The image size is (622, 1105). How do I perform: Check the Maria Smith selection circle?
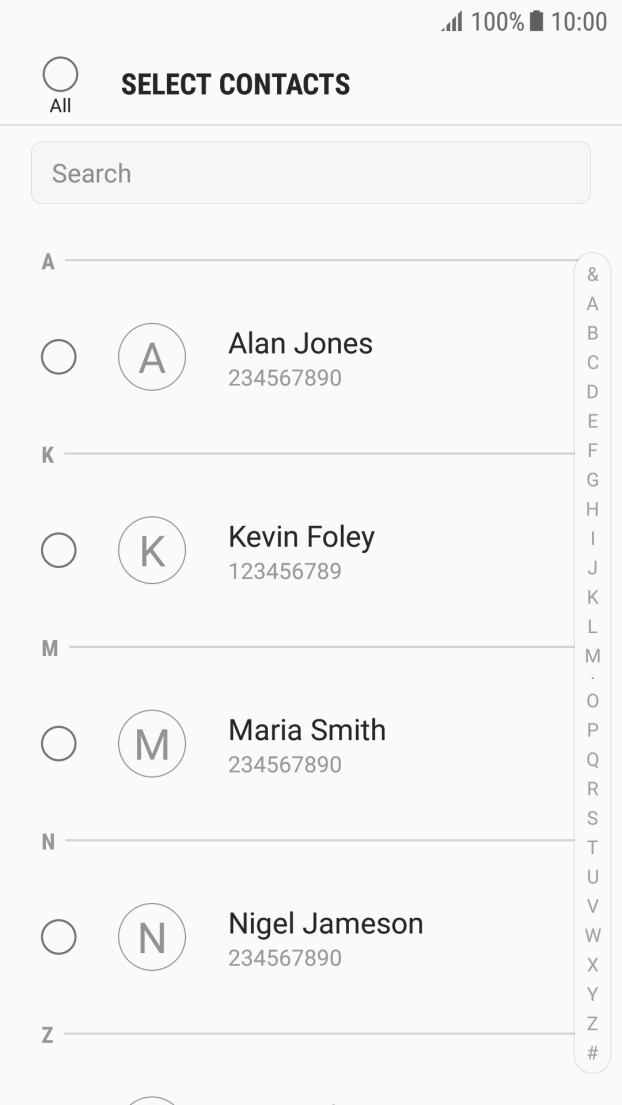click(x=58, y=743)
